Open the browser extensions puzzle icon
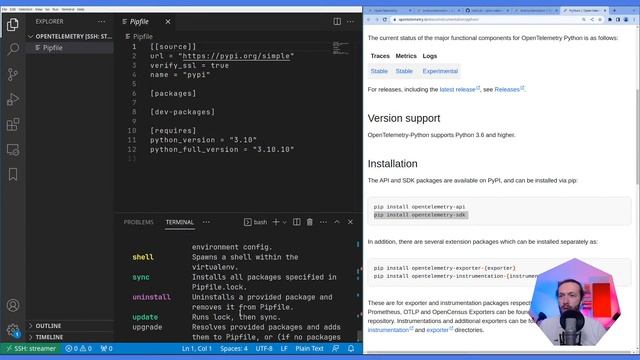 (x=610, y=20)
